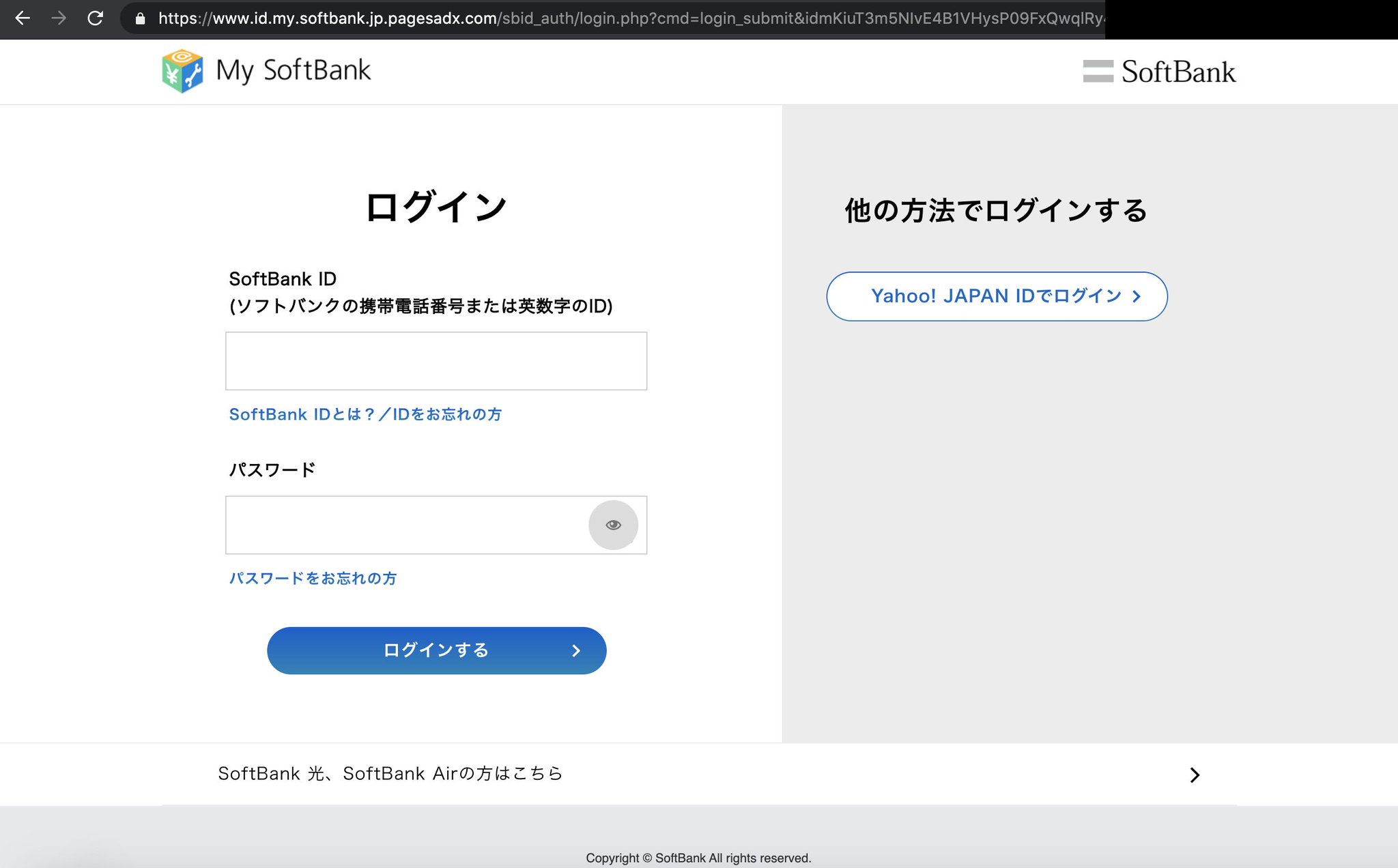This screenshot has height=868, width=1398.
Task: Click the パスワード input field
Action: point(406,525)
